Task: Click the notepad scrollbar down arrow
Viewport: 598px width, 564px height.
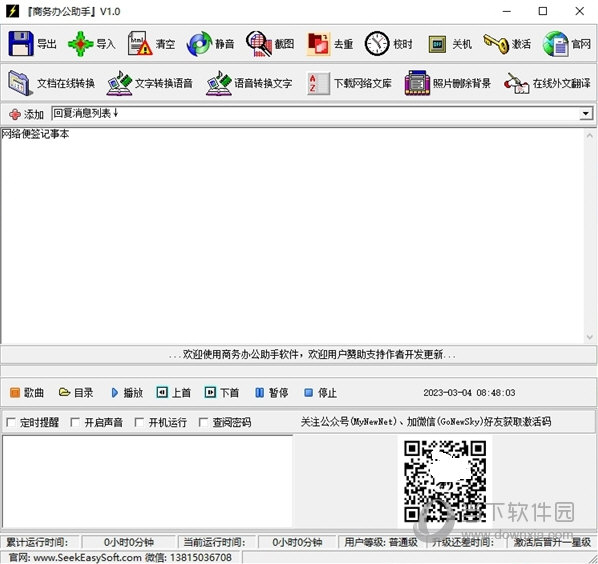Action: pos(590,337)
